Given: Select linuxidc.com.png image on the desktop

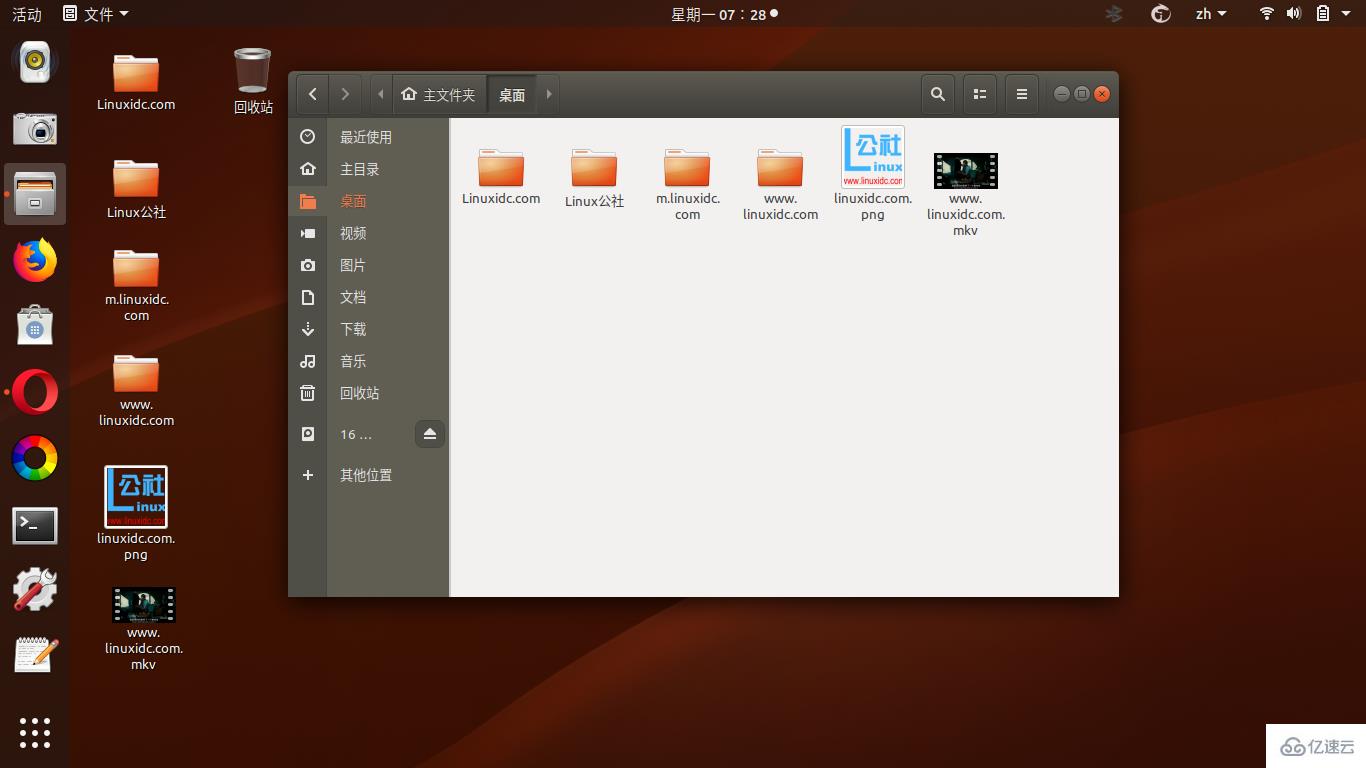Looking at the screenshot, I should [x=136, y=497].
